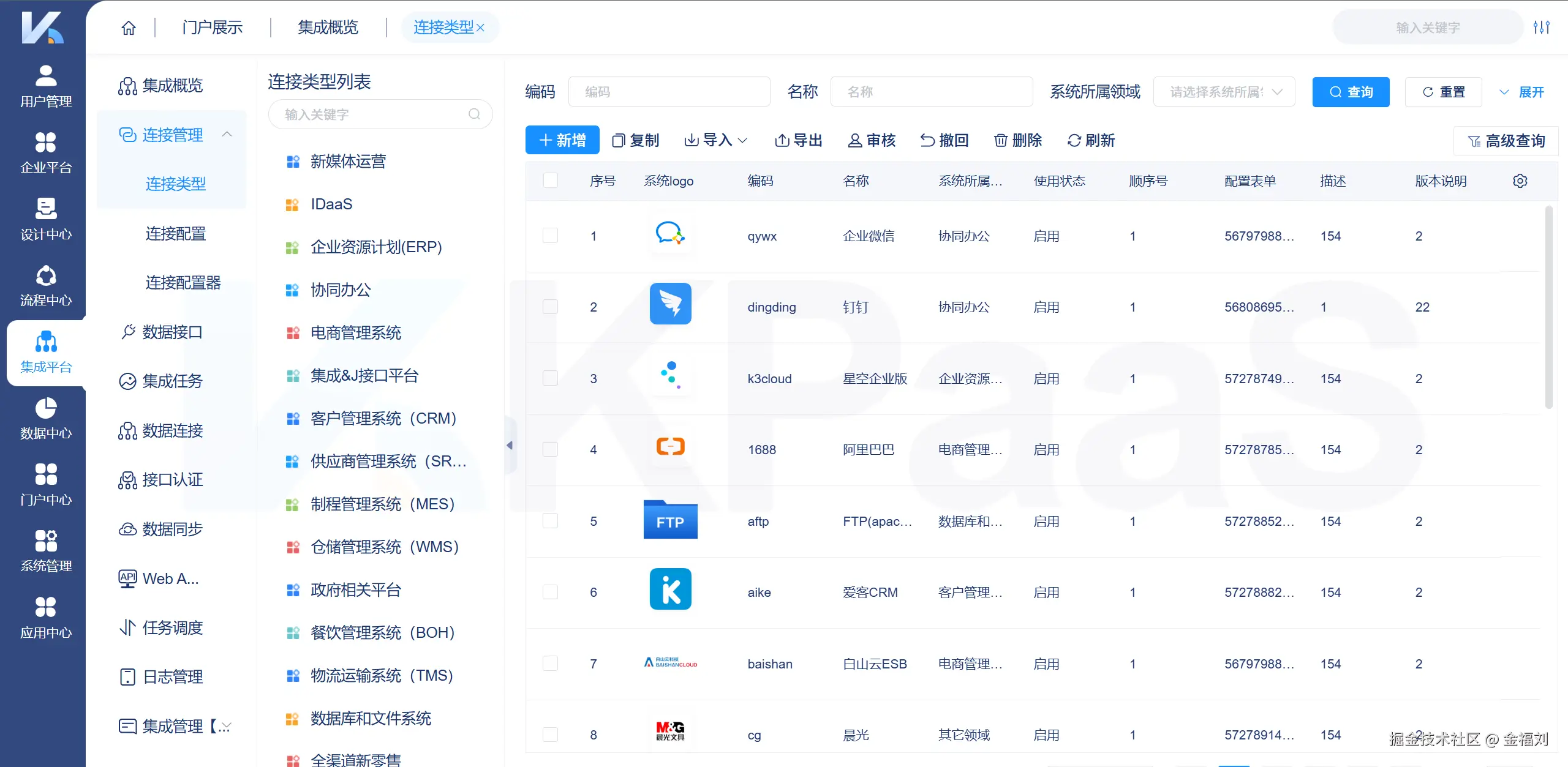The image size is (1568, 767).
Task: Click the home breadcrumb icon
Action: click(x=128, y=27)
